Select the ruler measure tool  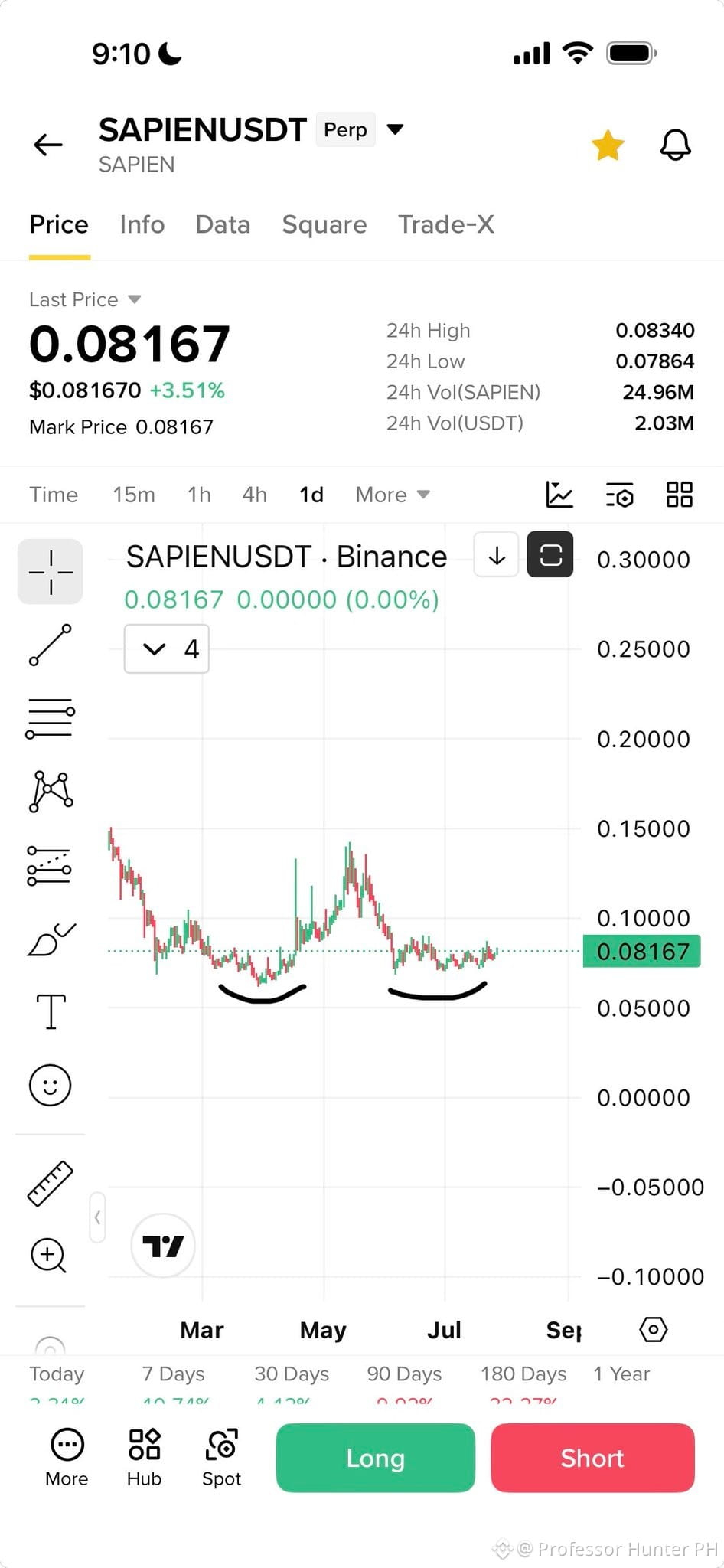pos(51,1183)
